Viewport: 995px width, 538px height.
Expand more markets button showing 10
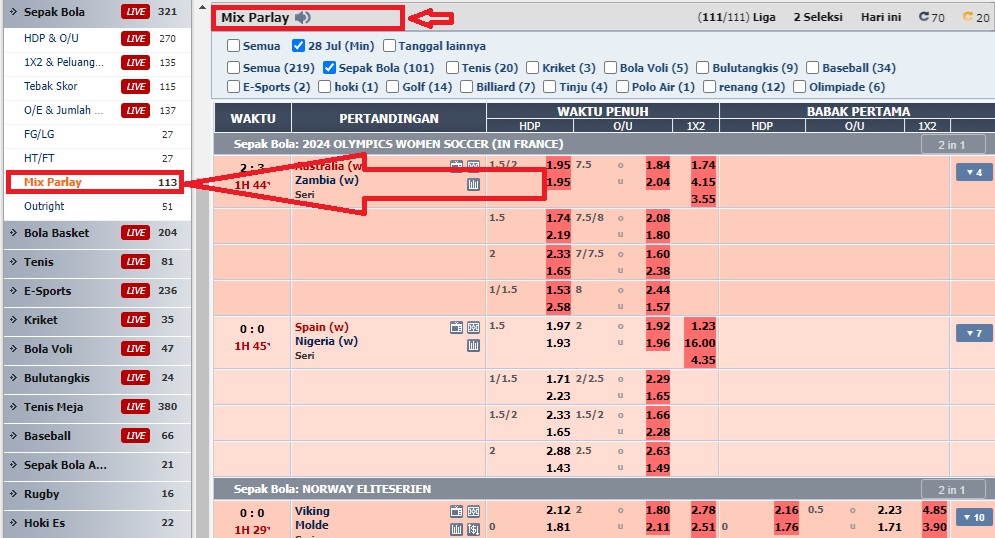coord(974,517)
